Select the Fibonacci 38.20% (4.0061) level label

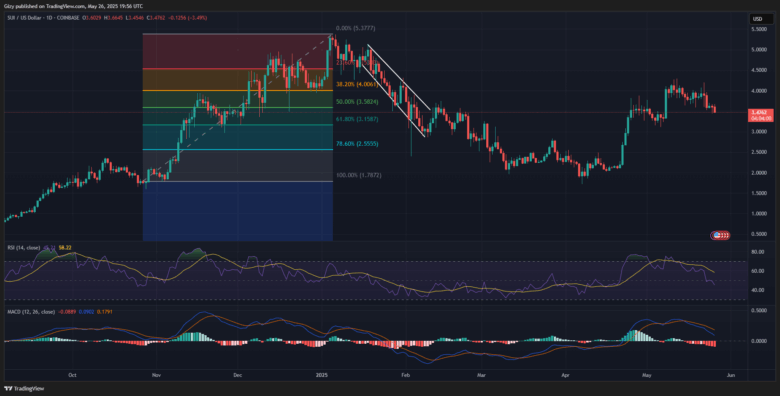coord(356,85)
